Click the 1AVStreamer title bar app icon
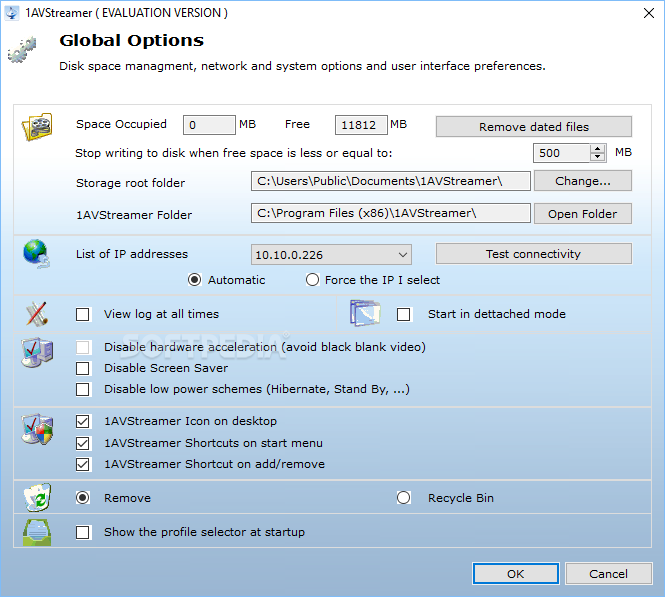This screenshot has height=597, width=665. (x=11, y=13)
